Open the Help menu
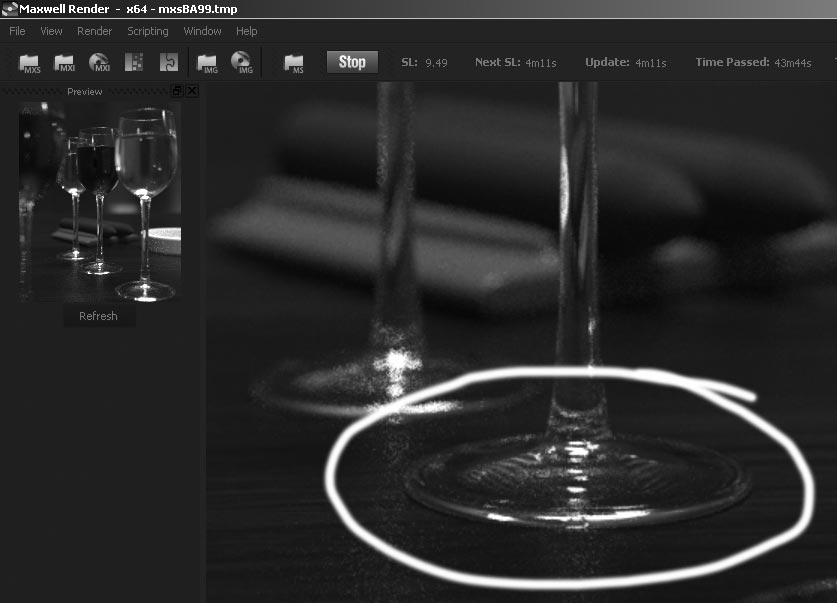The image size is (837, 603). (247, 31)
